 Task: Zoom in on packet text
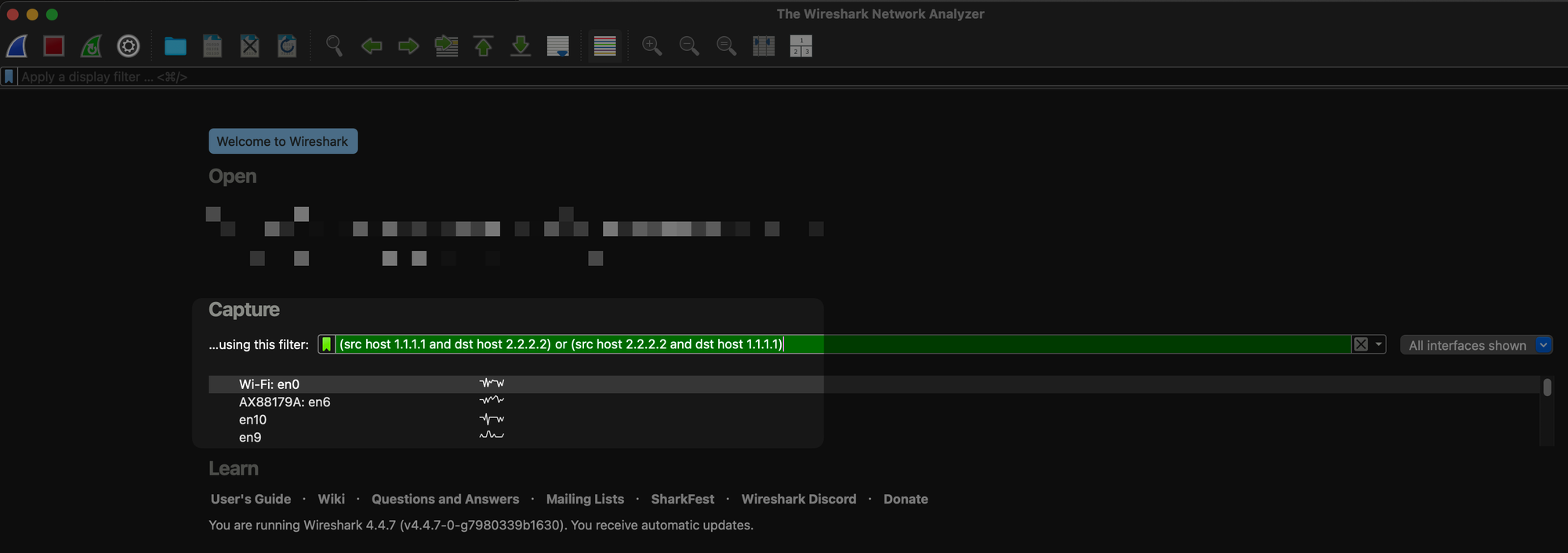(x=652, y=46)
